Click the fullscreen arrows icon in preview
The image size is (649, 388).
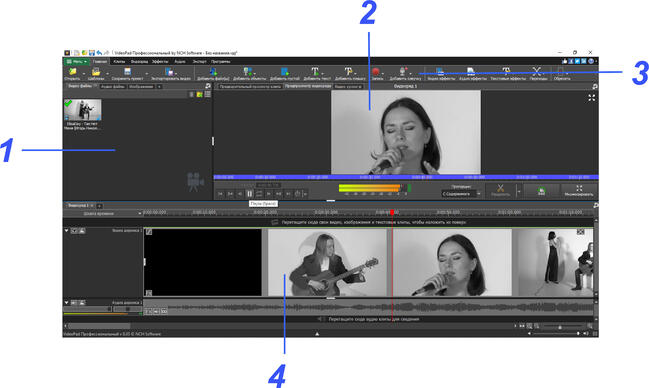592,98
